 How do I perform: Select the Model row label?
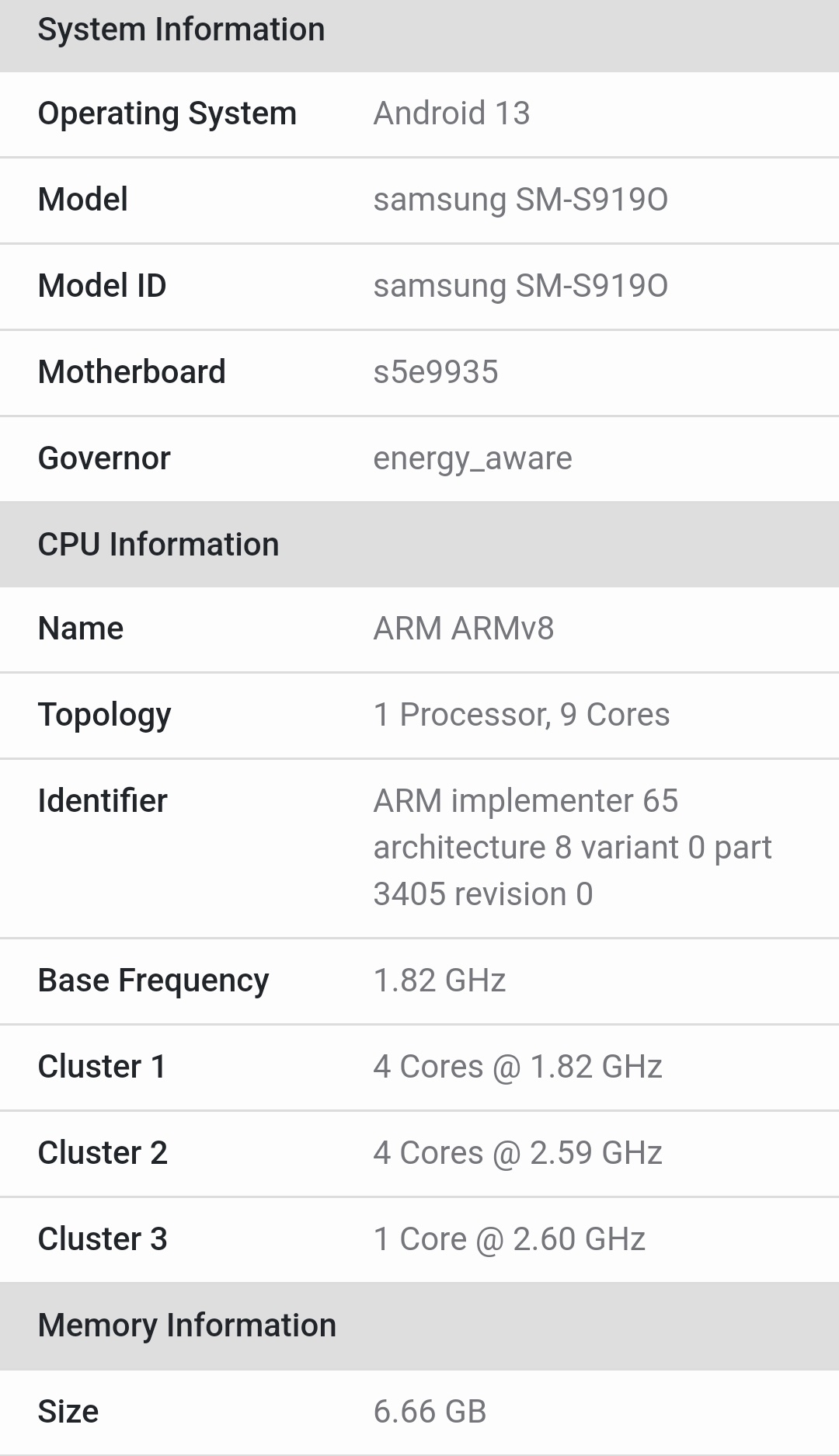point(83,200)
